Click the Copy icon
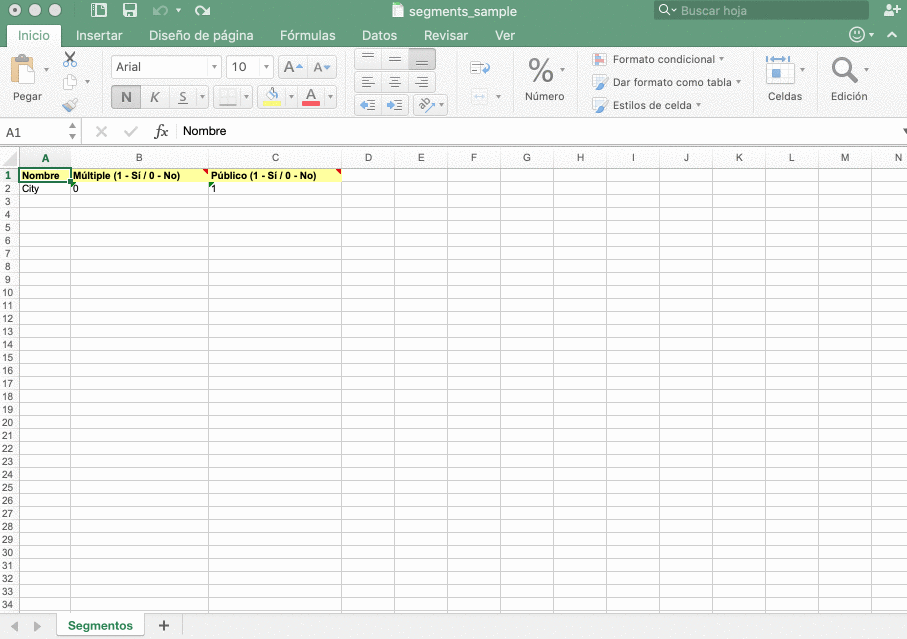Screen dimensions: 907x639 point(70,82)
